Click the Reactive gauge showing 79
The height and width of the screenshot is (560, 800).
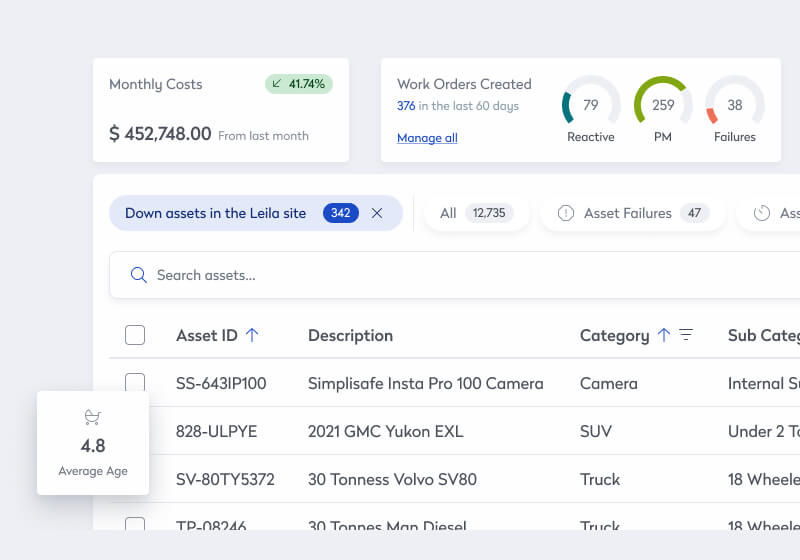click(591, 107)
